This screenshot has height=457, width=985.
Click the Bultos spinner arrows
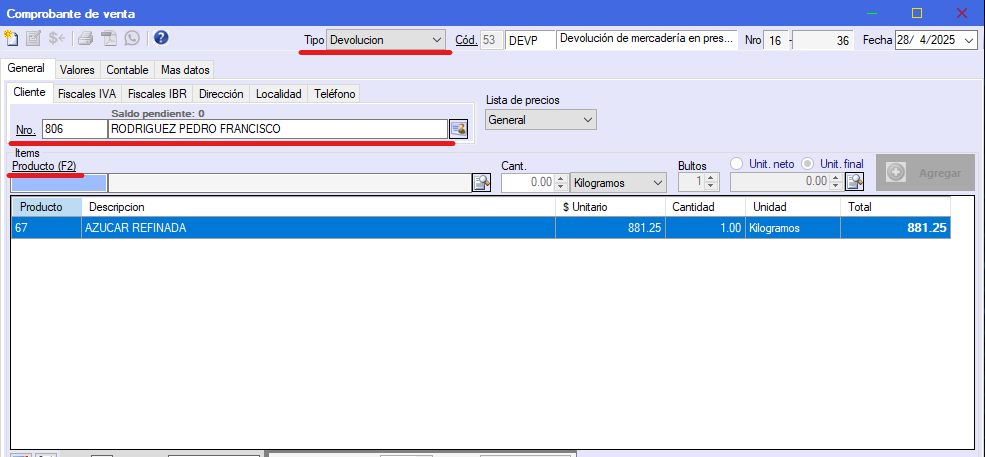[x=711, y=182]
